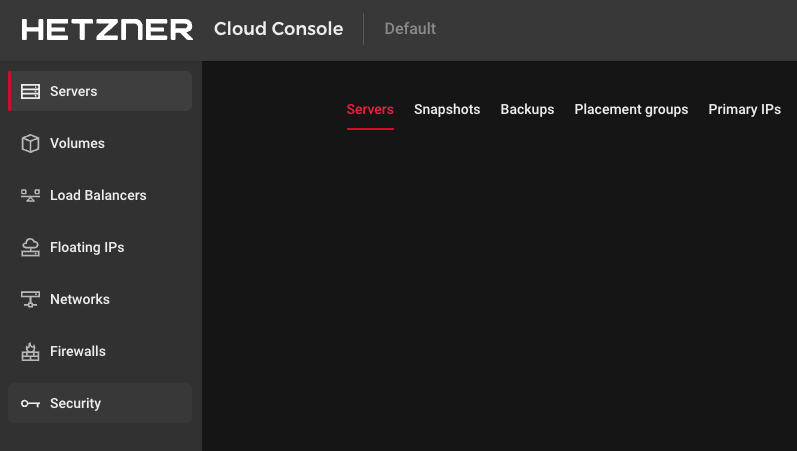
Task: Switch to the Snapshots tab
Action: (x=447, y=109)
